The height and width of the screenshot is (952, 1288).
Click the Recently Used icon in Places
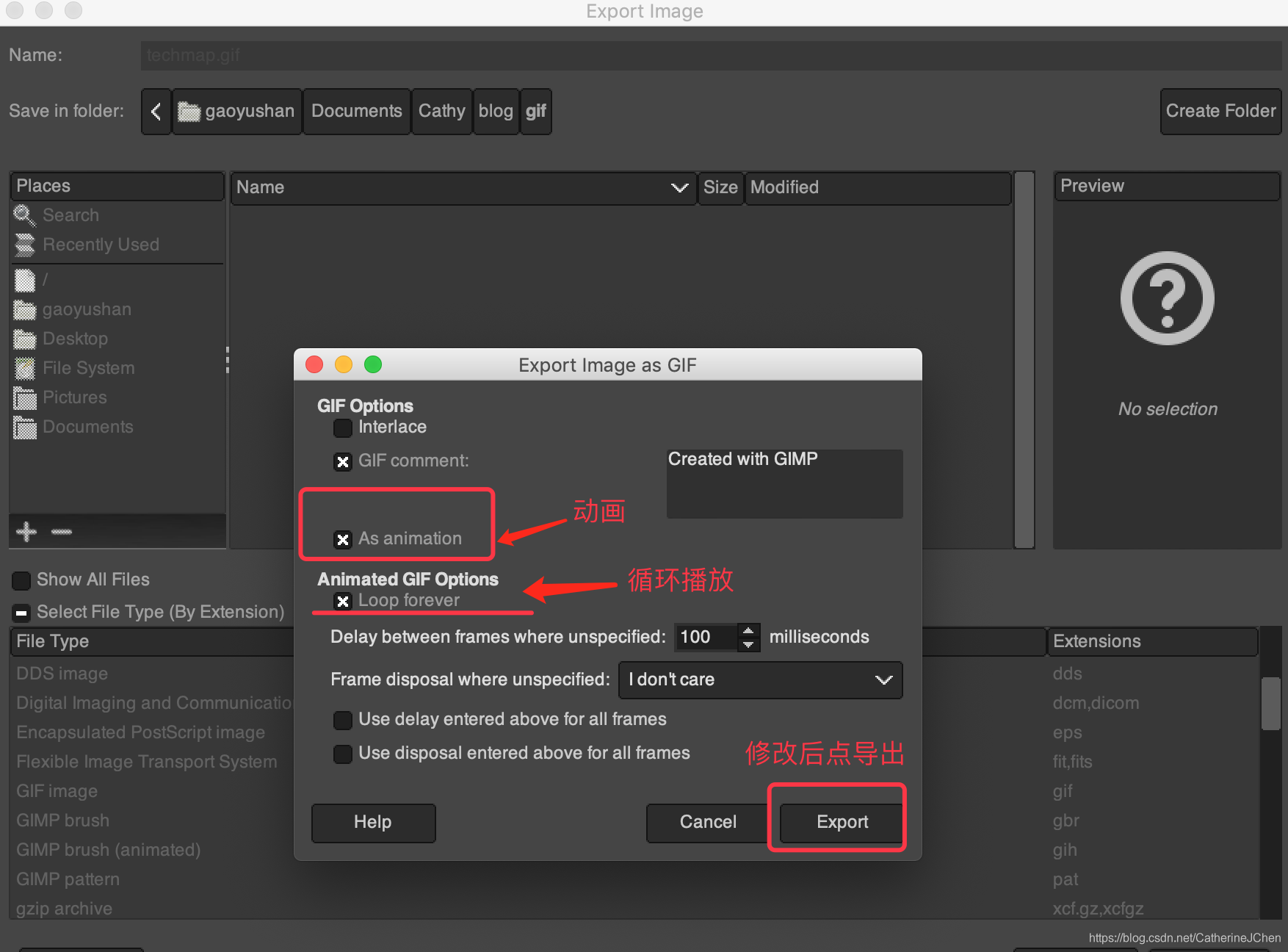click(x=24, y=245)
